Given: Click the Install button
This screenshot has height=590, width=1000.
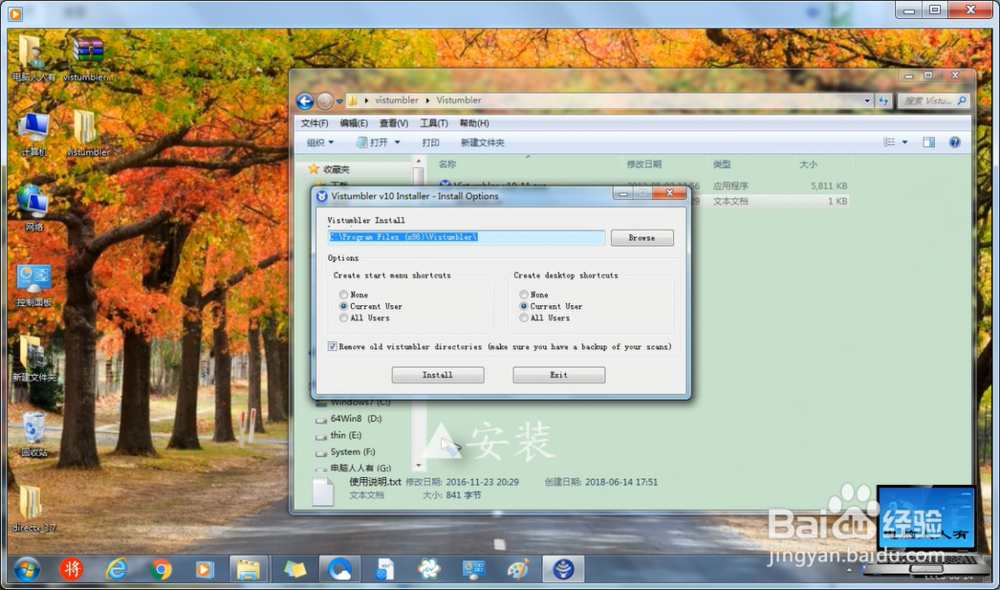Looking at the screenshot, I should 438,375.
